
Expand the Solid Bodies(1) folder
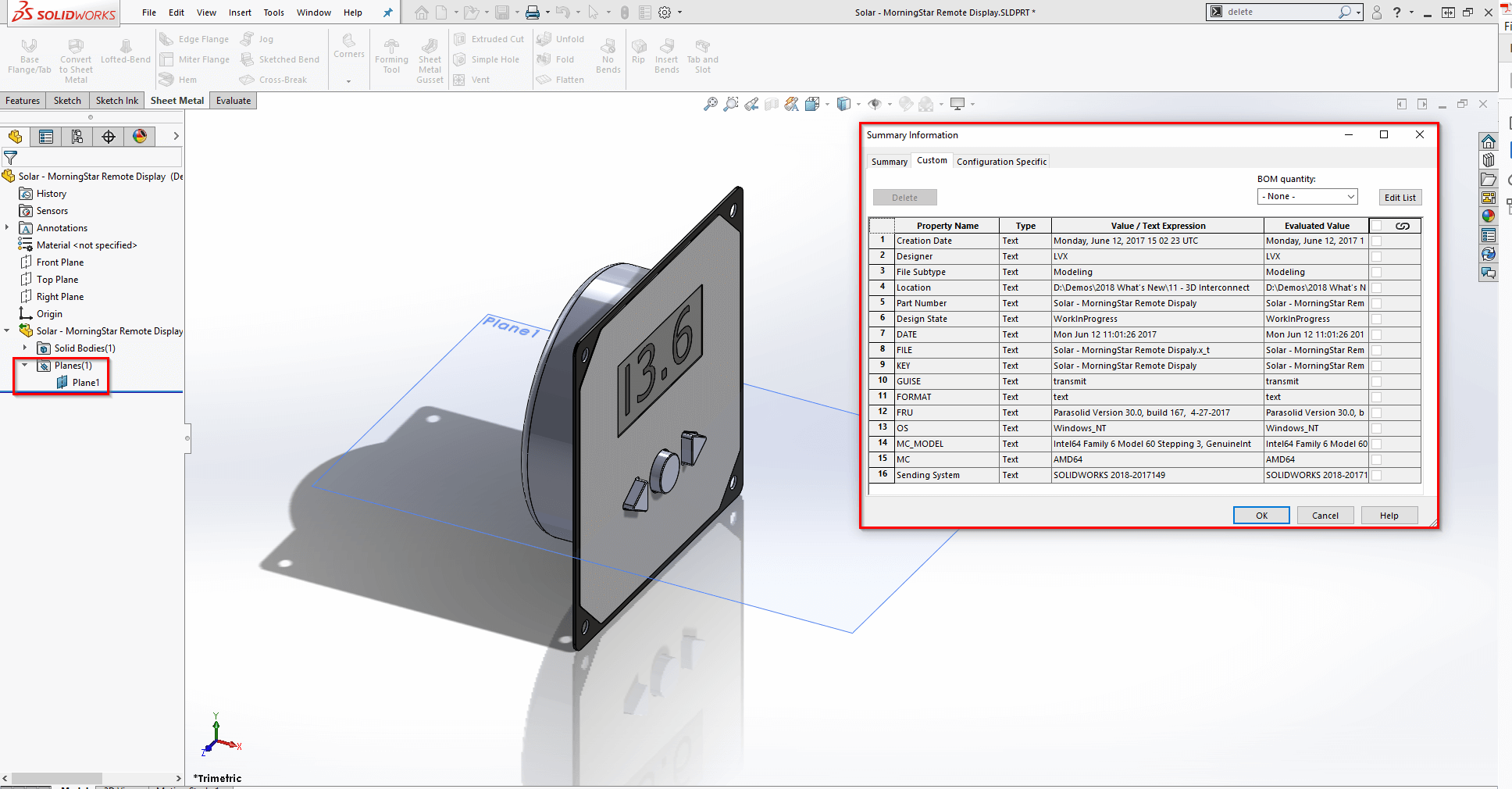pos(25,348)
